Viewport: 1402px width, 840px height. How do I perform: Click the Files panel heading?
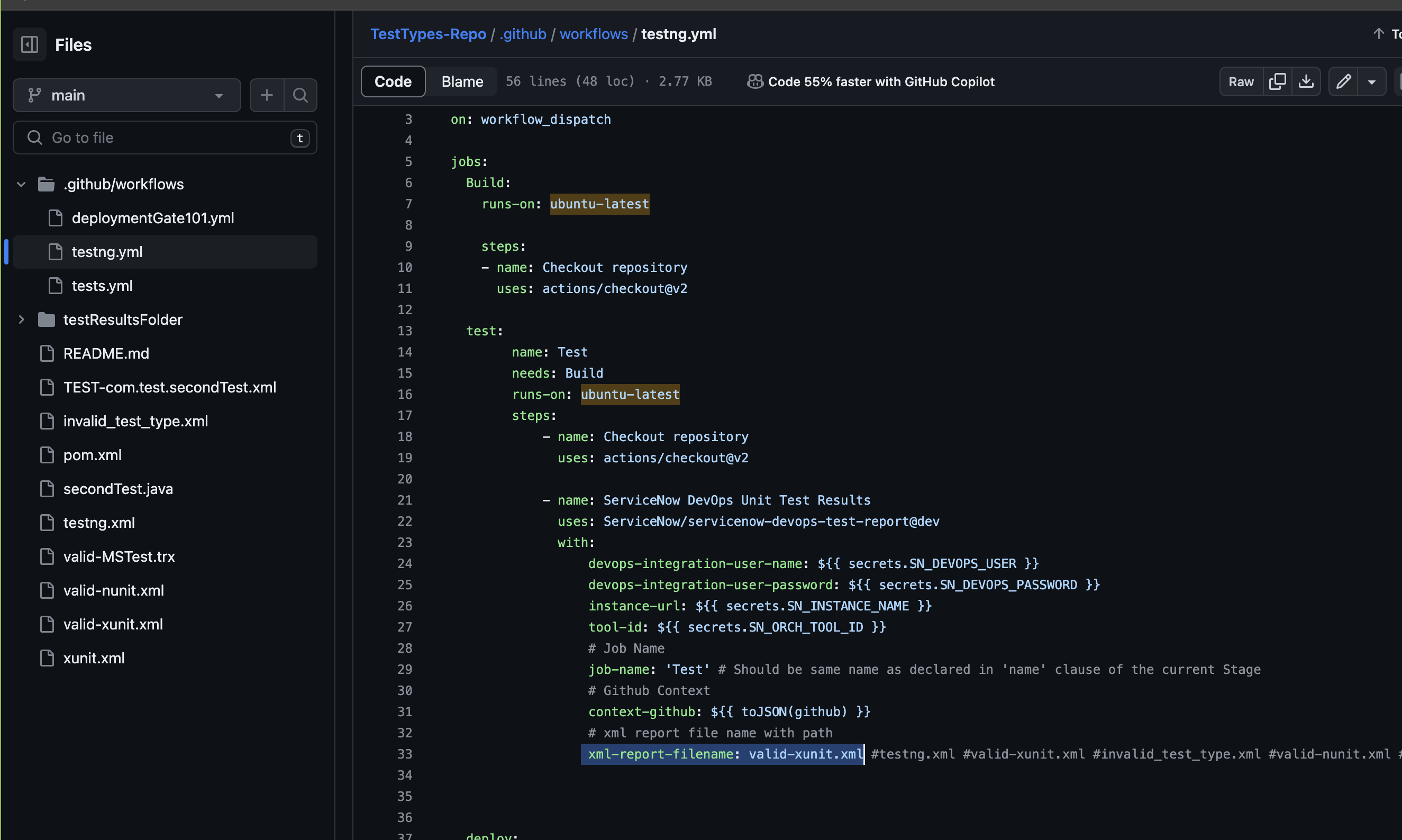(73, 45)
